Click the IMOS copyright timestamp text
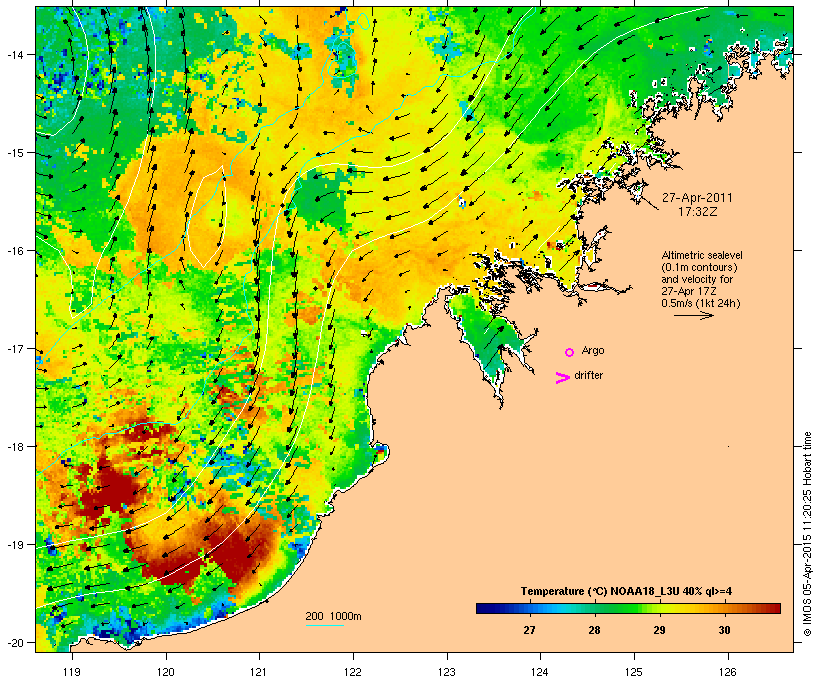820x680 pixels. [807, 534]
